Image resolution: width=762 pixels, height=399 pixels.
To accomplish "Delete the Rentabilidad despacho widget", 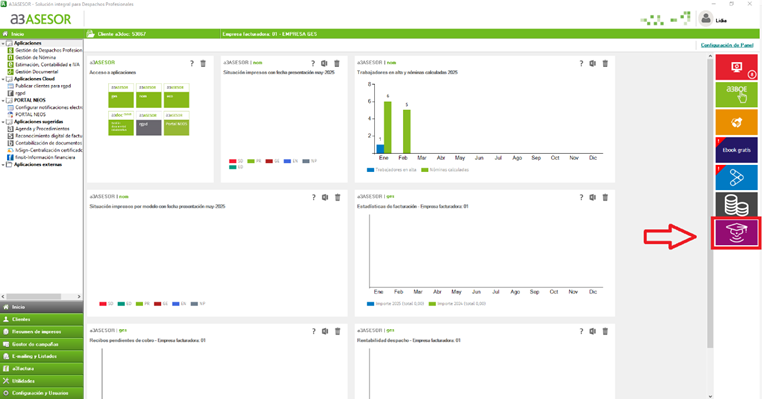I will click(x=605, y=331).
